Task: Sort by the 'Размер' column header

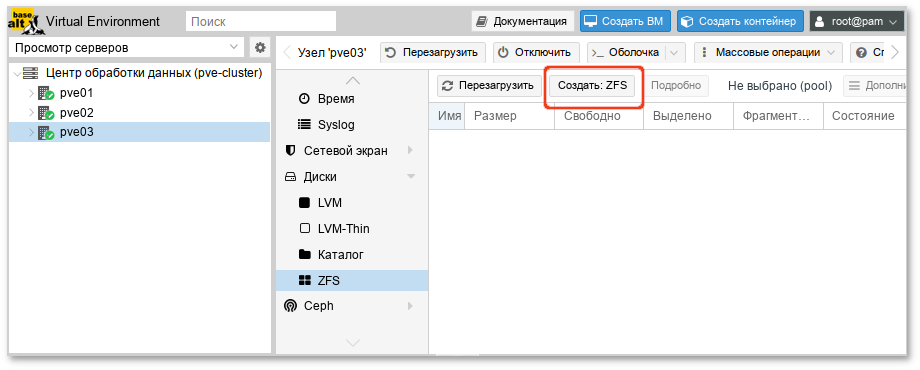Action: [x=509, y=116]
